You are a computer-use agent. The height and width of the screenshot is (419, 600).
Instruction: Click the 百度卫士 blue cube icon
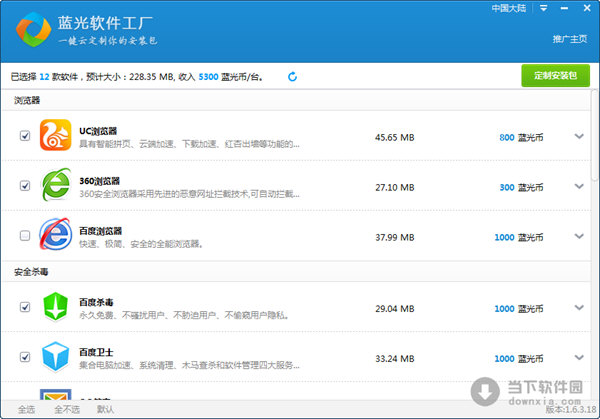[55, 357]
